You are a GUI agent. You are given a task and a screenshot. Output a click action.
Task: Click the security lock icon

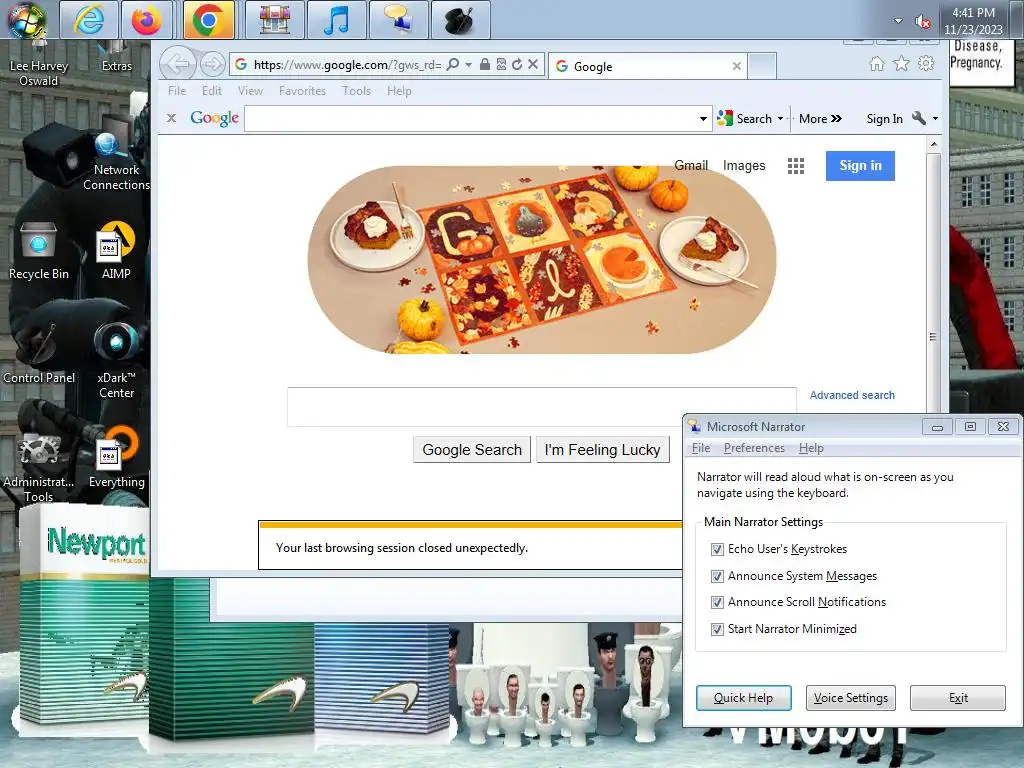tap(485, 64)
